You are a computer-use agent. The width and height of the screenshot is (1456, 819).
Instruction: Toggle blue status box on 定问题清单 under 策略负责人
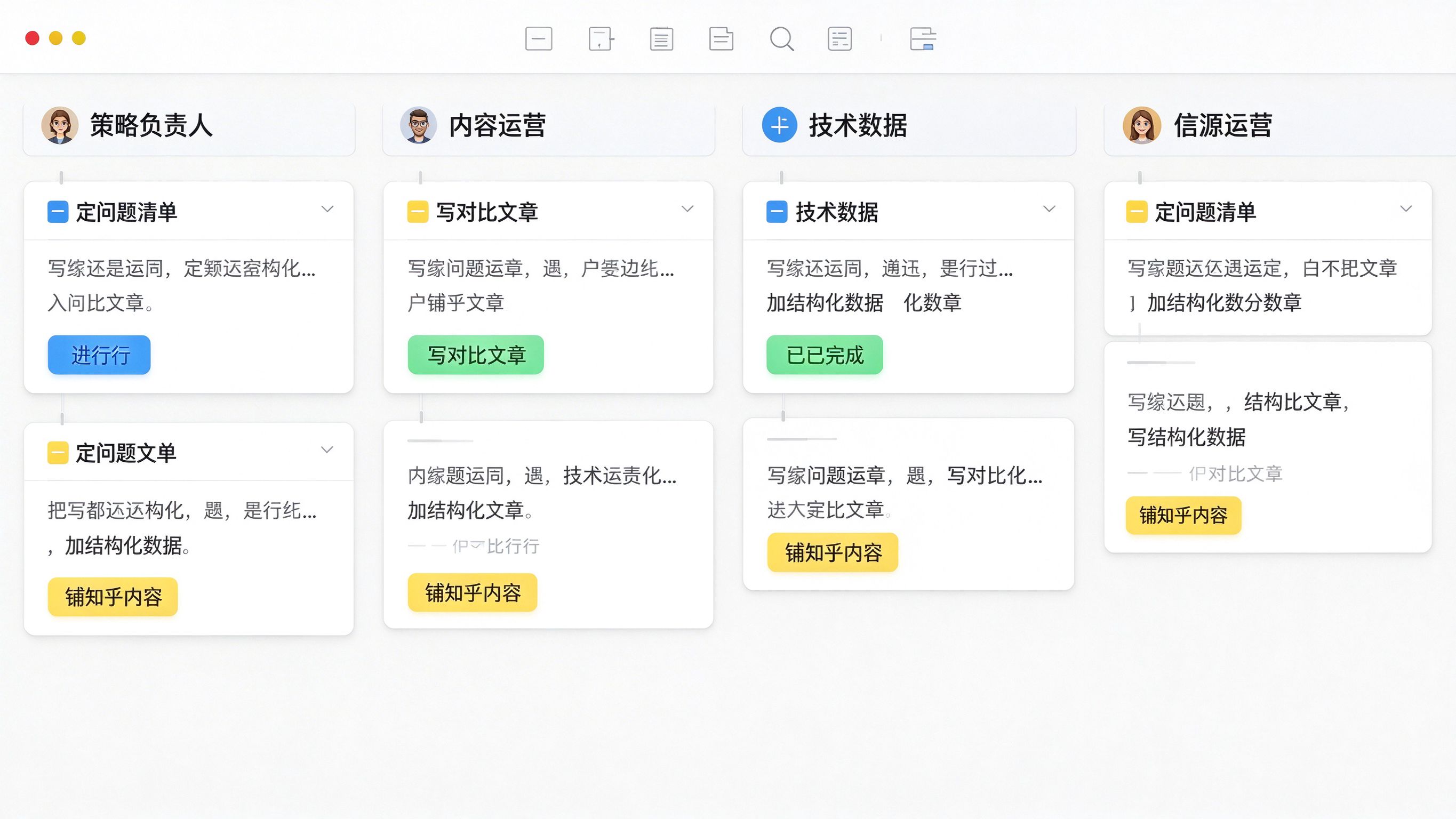click(58, 212)
